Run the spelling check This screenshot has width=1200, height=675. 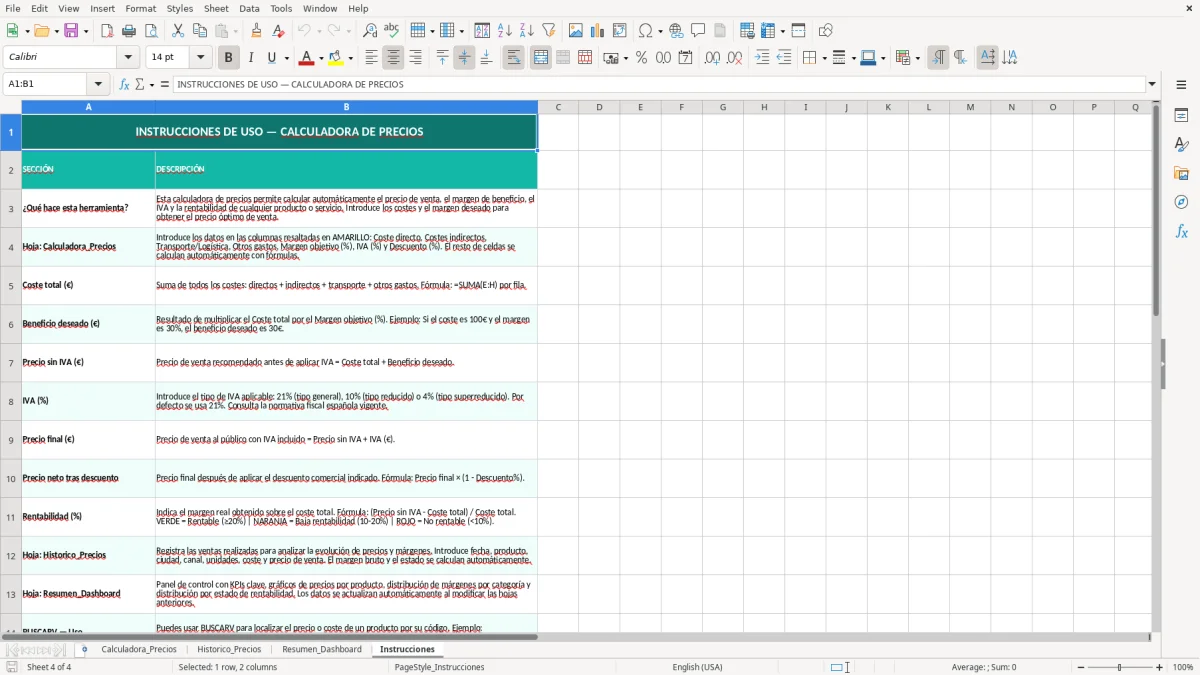[x=392, y=31]
